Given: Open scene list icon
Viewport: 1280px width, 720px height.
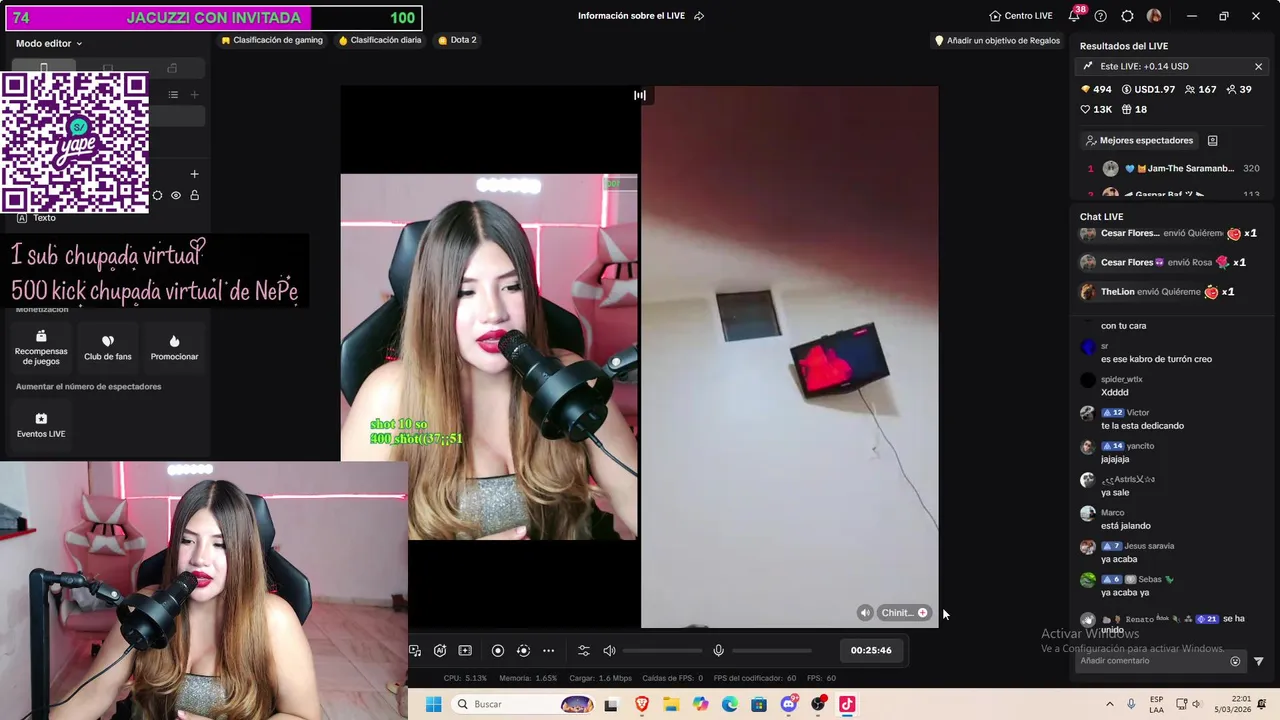Looking at the screenshot, I should click(173, 95).
